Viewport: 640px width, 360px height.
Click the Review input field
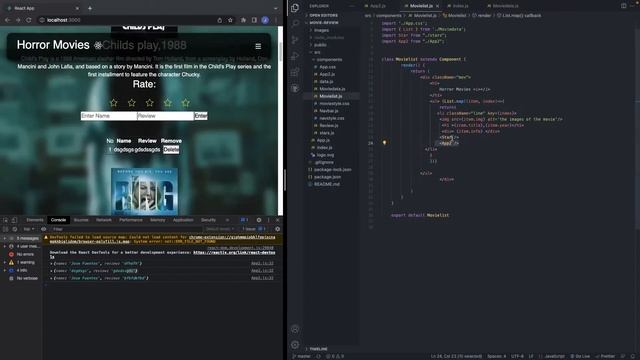click(165, 116)
